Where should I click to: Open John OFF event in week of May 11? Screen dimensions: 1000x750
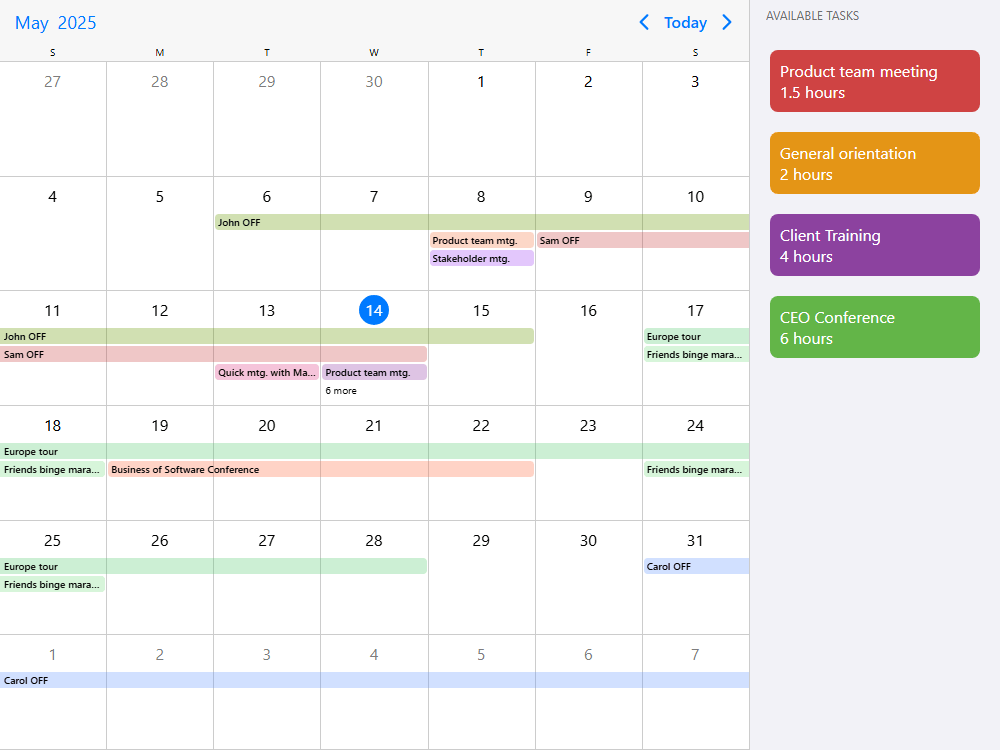point(267,336)
